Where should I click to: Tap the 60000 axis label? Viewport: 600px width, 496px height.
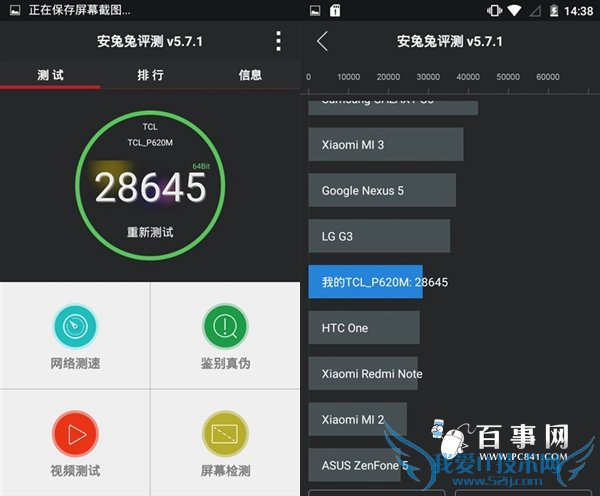click(x=548, y=77)
